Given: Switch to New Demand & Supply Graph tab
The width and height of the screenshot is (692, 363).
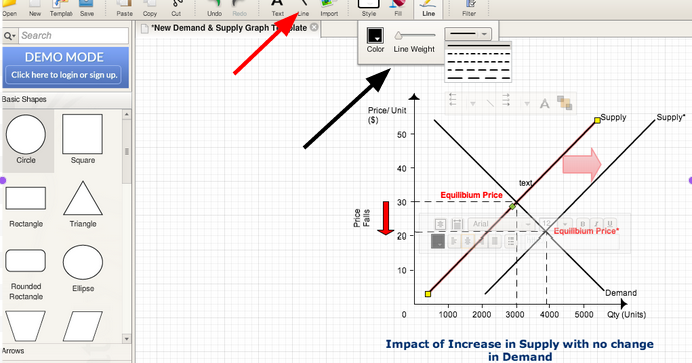Looking at the screenshot, I should (229, 28).
